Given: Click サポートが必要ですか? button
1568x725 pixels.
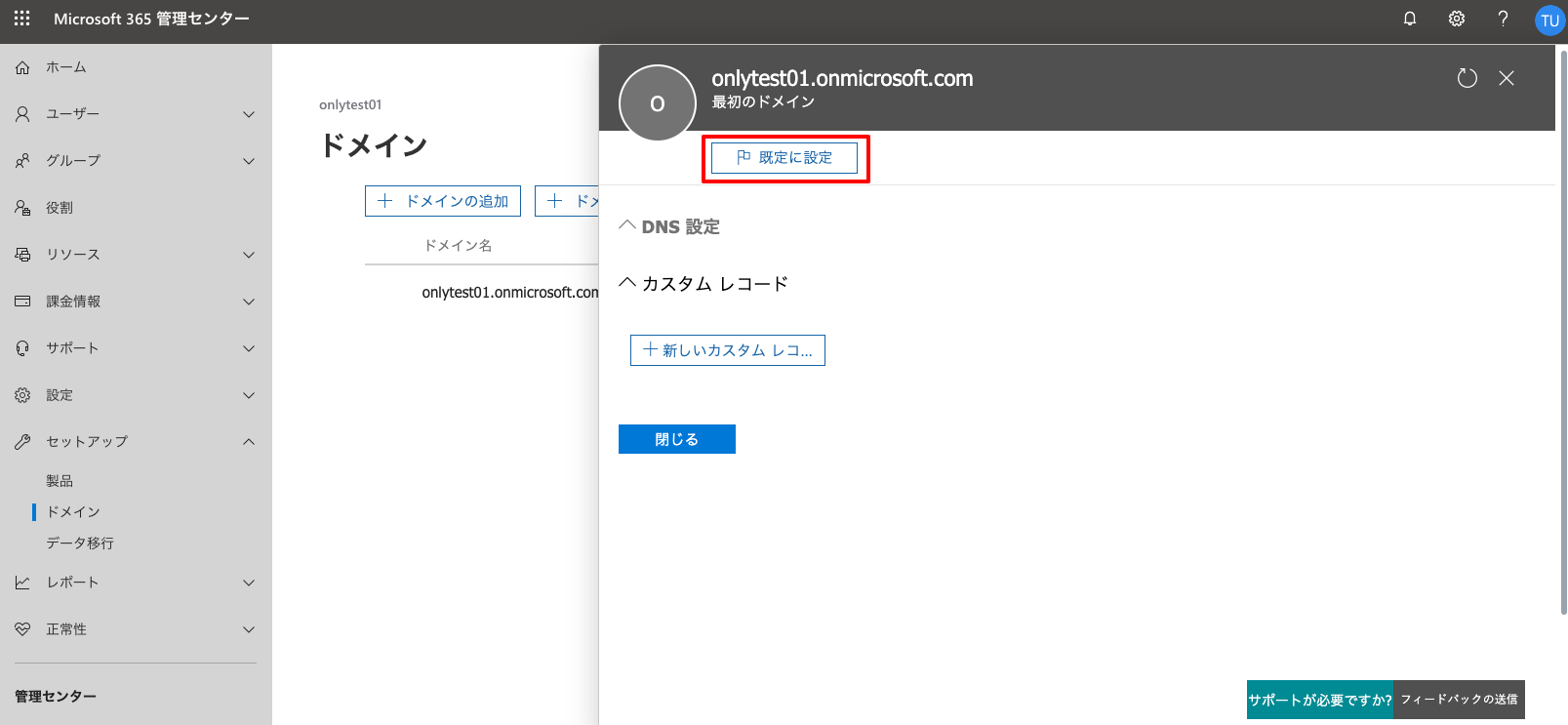Looking at the screenshot, I should coord(1320,700).
